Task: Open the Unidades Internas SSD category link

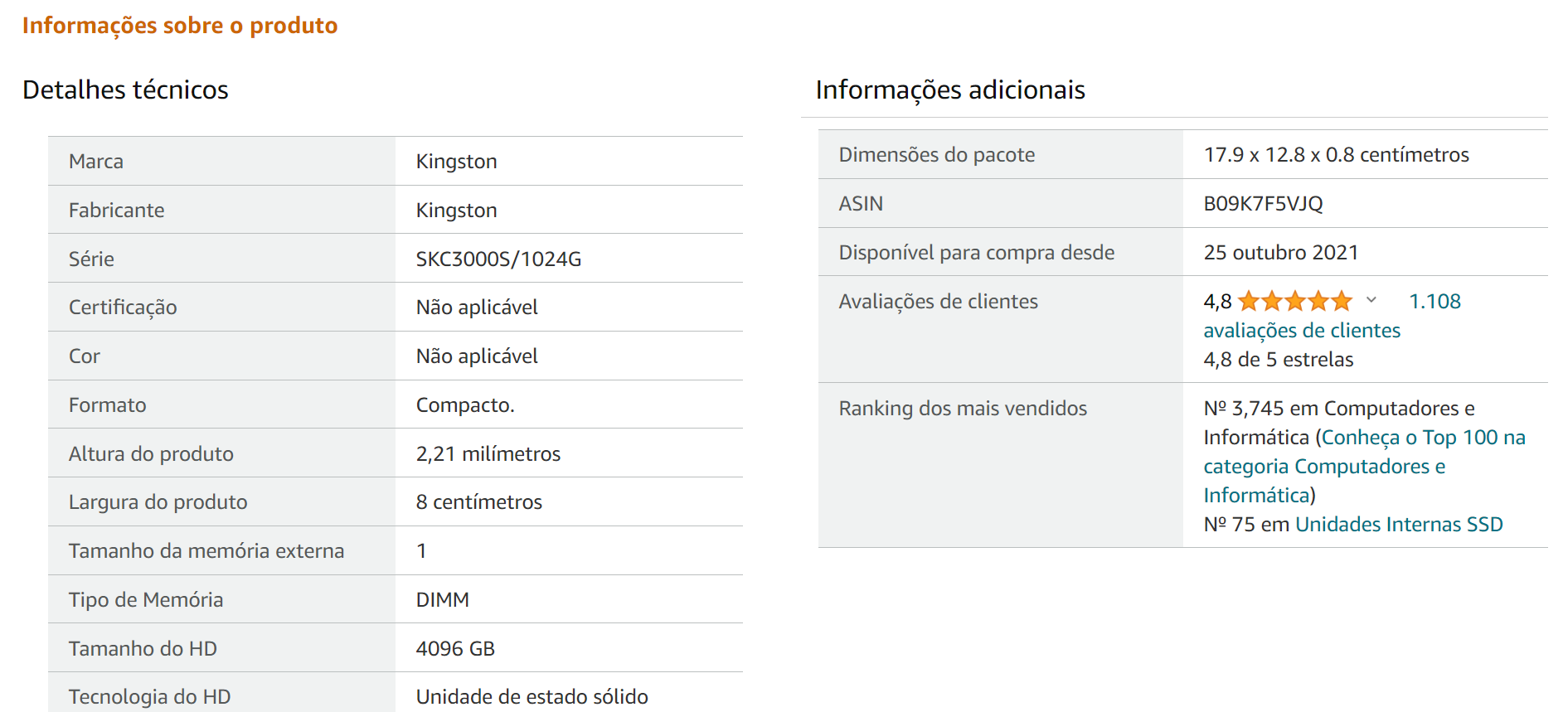Action: (x=1399, y=525)
